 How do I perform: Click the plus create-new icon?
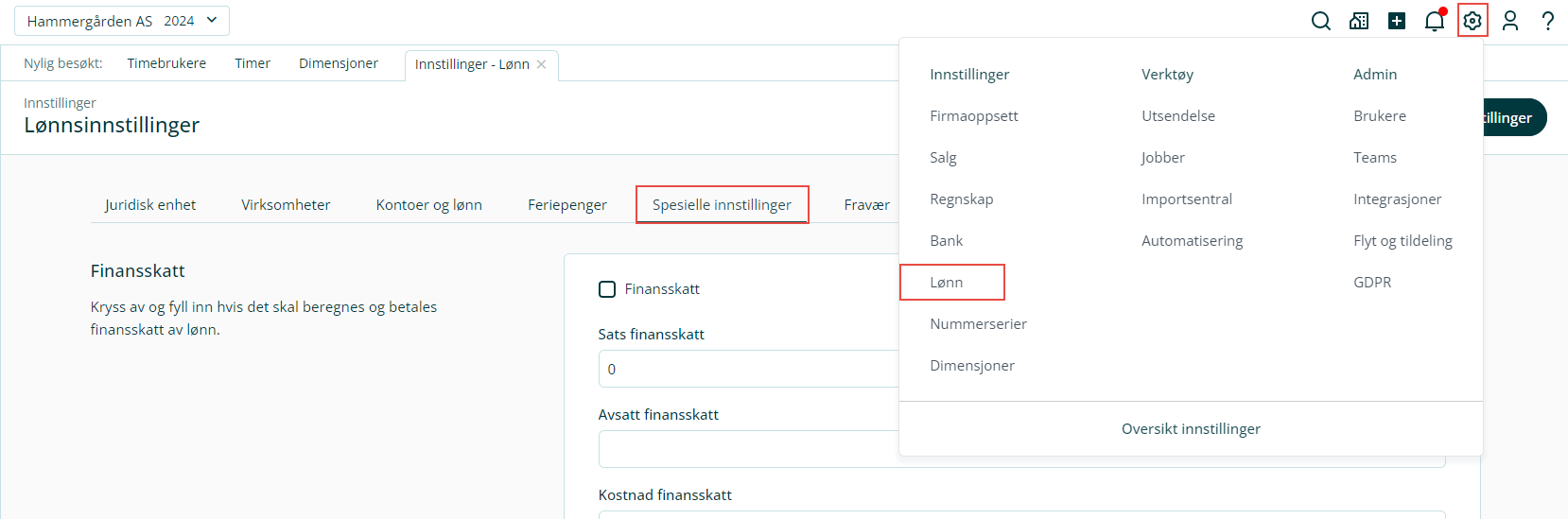click(x=1397, y=21)
